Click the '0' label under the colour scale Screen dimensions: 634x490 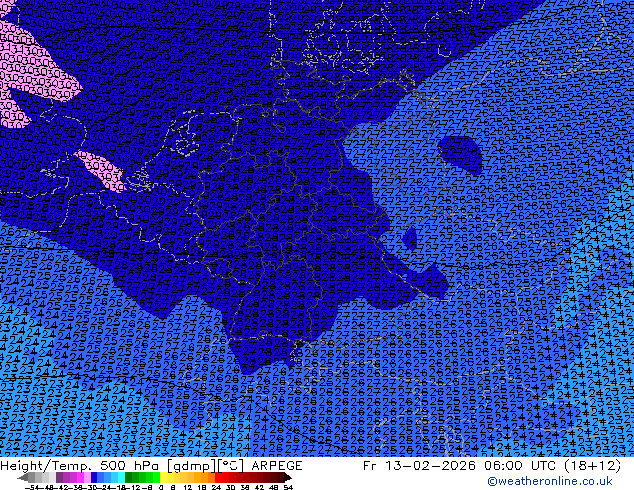coord(161,487)
